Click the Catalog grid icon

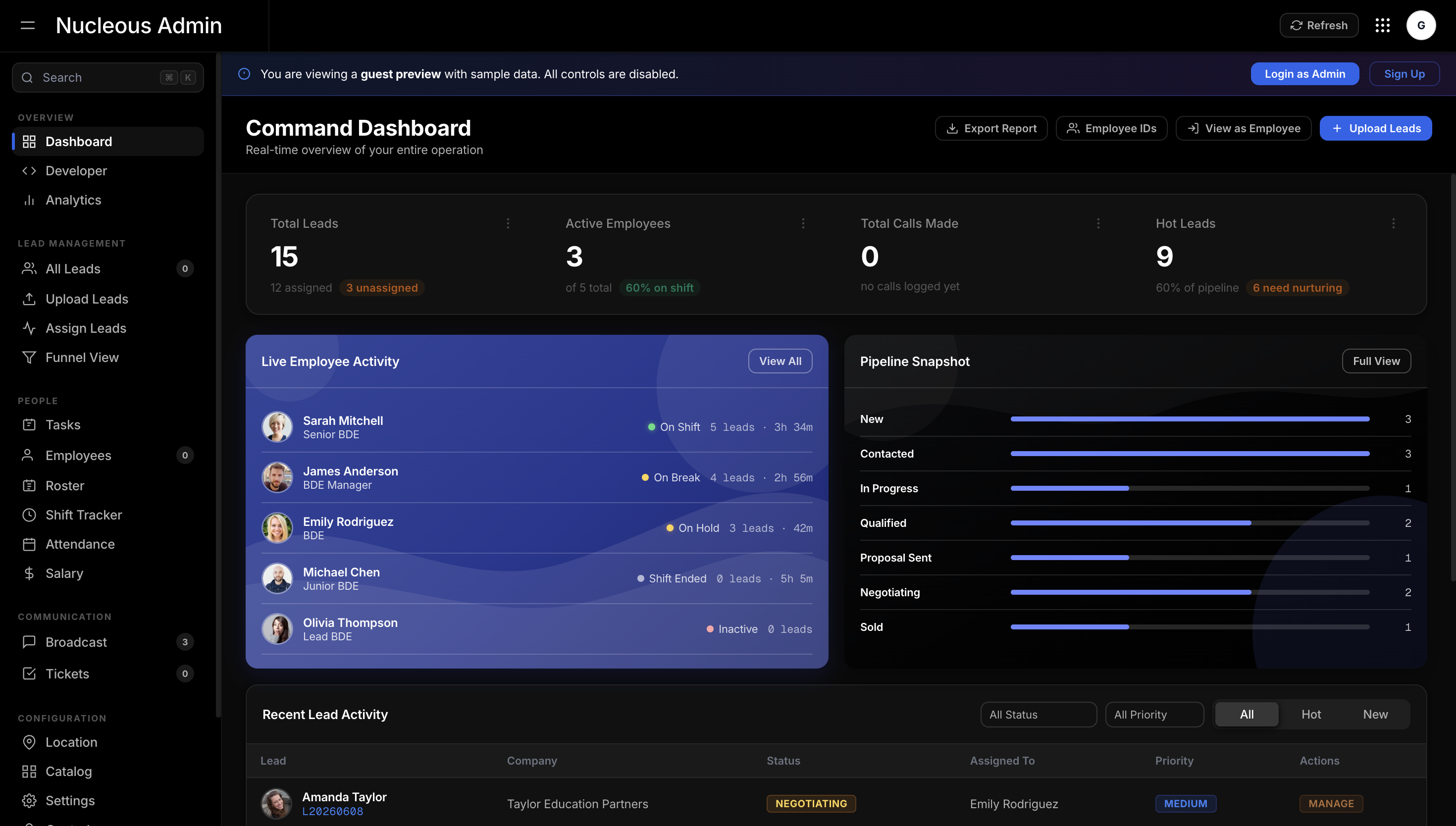[29, 772]
